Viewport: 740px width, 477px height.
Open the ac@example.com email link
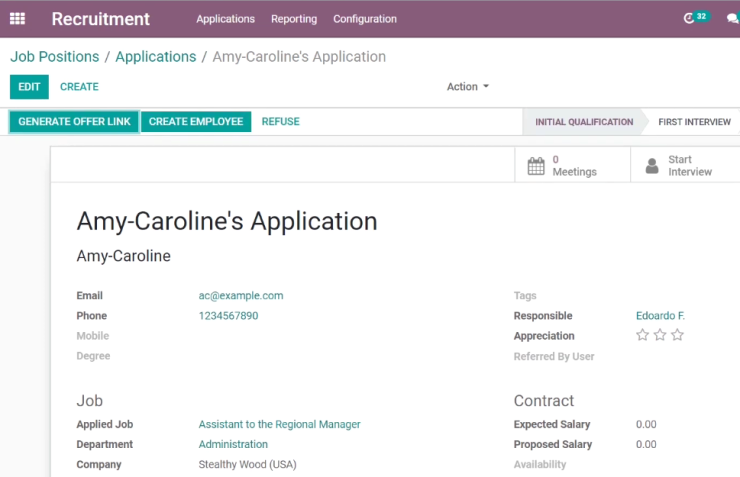coord(241,296)
